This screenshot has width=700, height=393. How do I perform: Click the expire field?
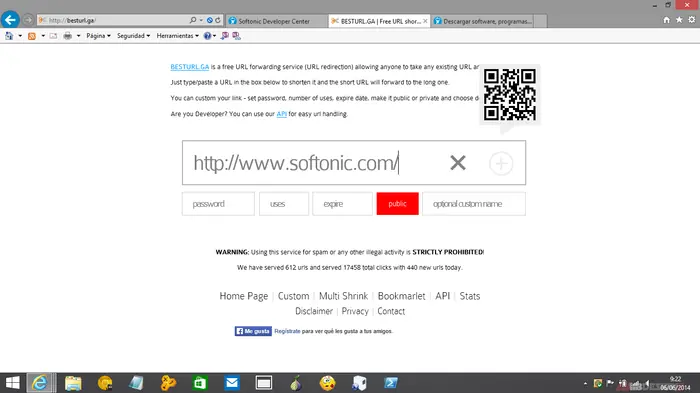click(342, 204)
